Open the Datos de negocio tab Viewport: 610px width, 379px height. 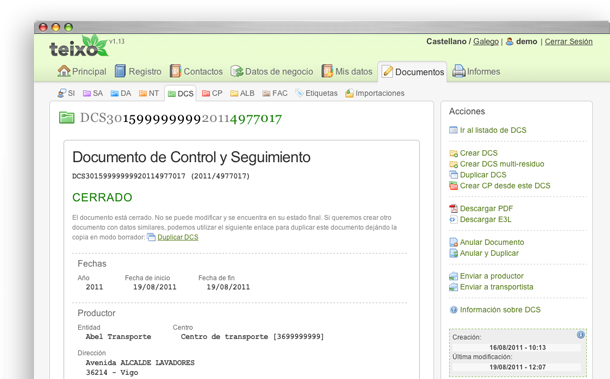(272, 72)
